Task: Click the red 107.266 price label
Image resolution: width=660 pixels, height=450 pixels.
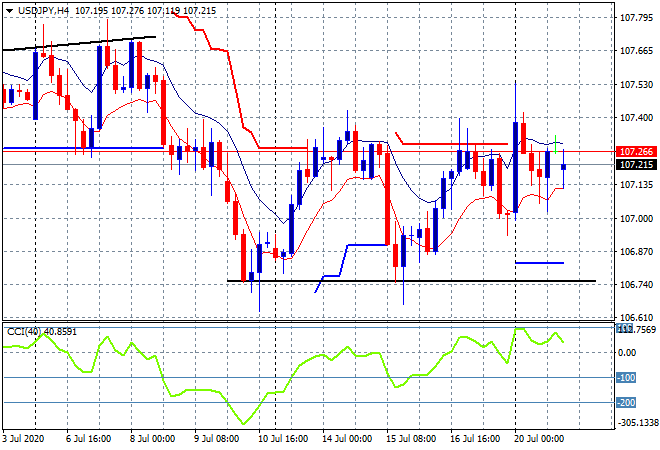Action: pos(636,152)
